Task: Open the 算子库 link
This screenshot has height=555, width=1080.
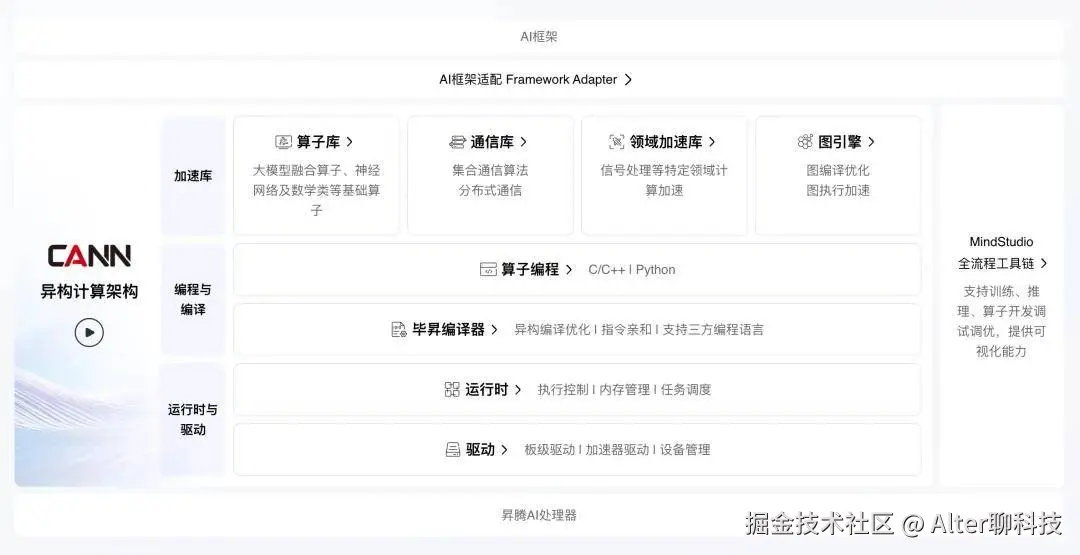Action: pyautogui.click(x=318, y=142)
